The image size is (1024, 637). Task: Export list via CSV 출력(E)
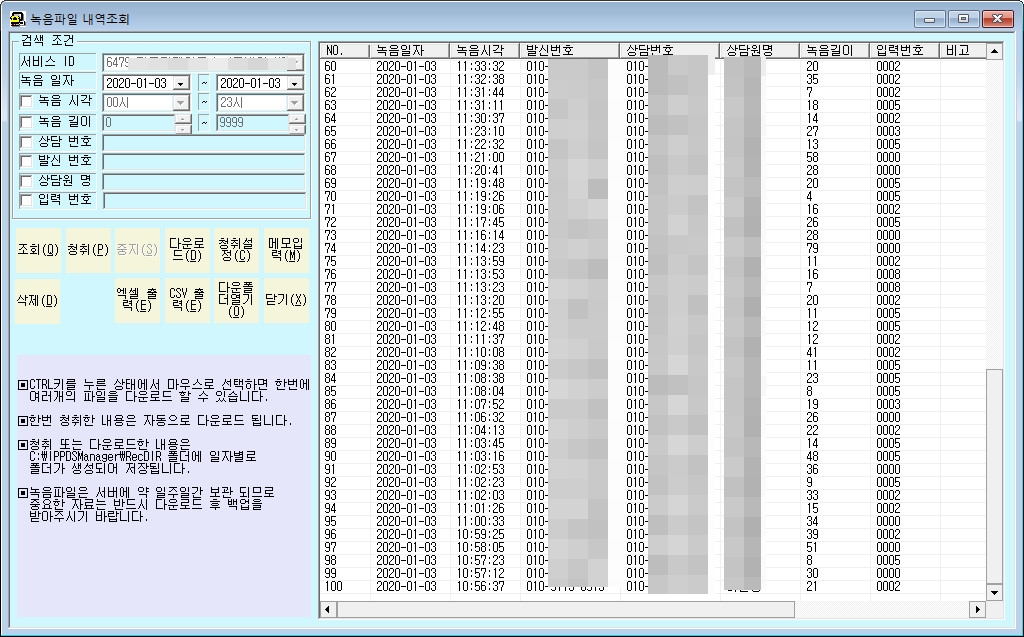tap(187, 301)
